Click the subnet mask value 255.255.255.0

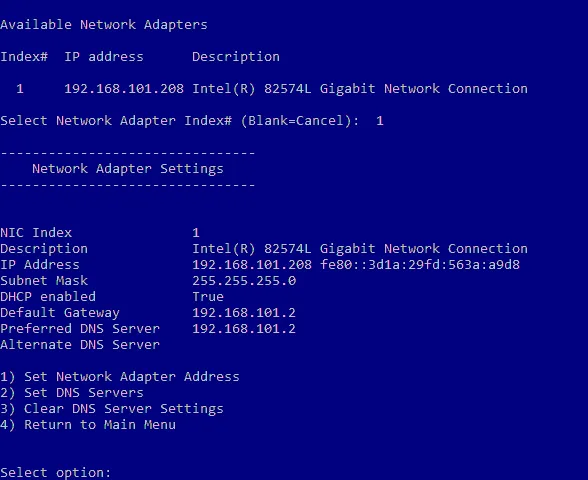(244, 281)
